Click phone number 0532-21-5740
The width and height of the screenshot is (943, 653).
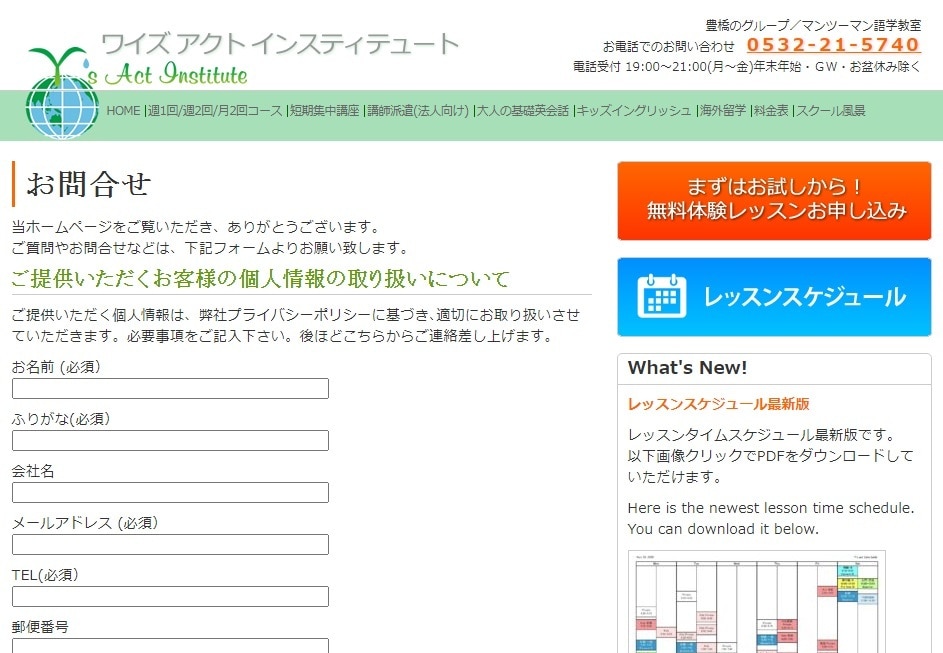point(833,45)
